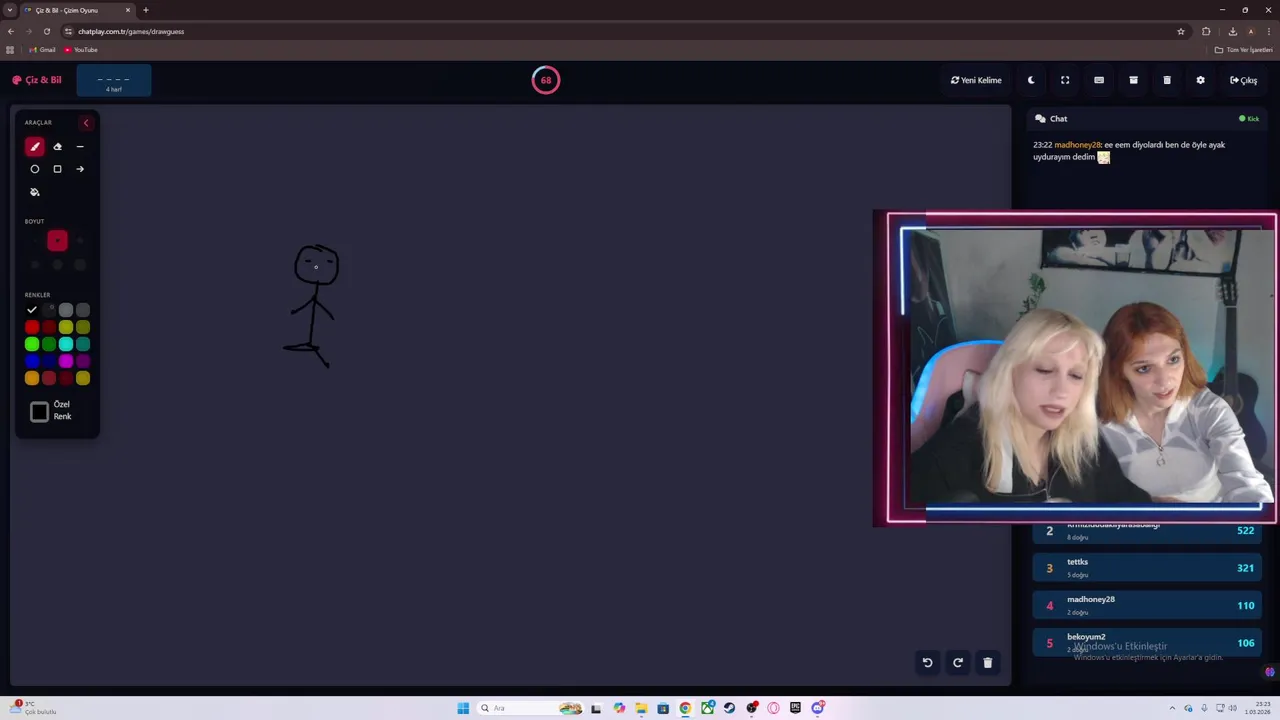Bookmark page with star icon
1280x720 pixels.
1181,31
